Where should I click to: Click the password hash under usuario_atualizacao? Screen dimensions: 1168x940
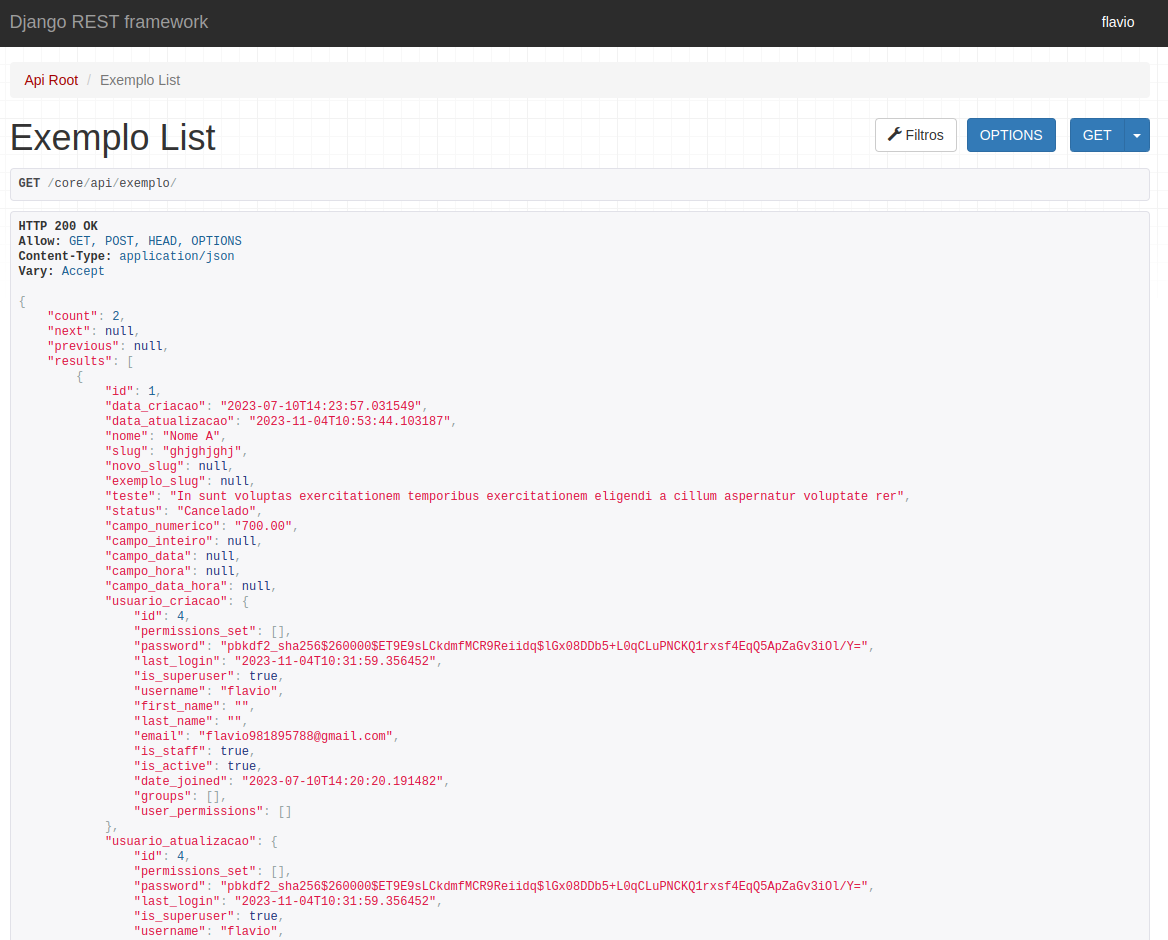tap(544, 886)
